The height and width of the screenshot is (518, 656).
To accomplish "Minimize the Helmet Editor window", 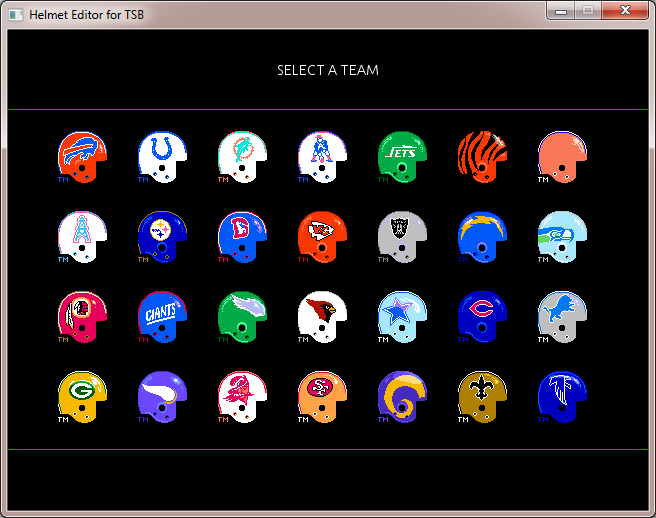I will pyautogui.click(x=561, y=10).
